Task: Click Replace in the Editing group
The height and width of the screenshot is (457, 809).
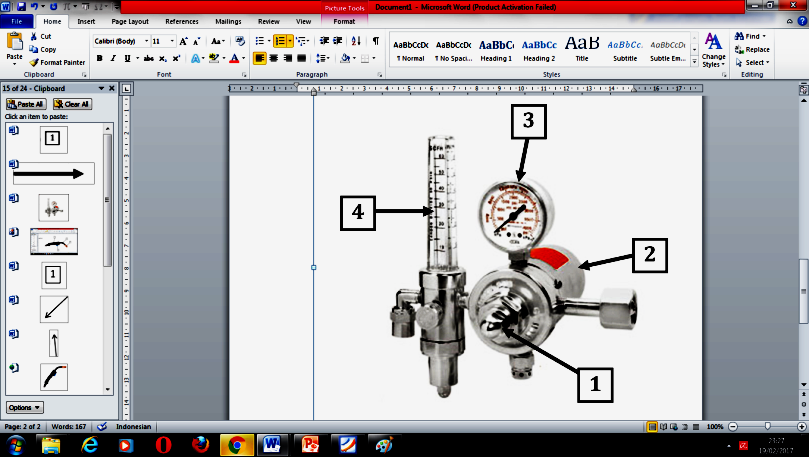Action: click(752, 49)
